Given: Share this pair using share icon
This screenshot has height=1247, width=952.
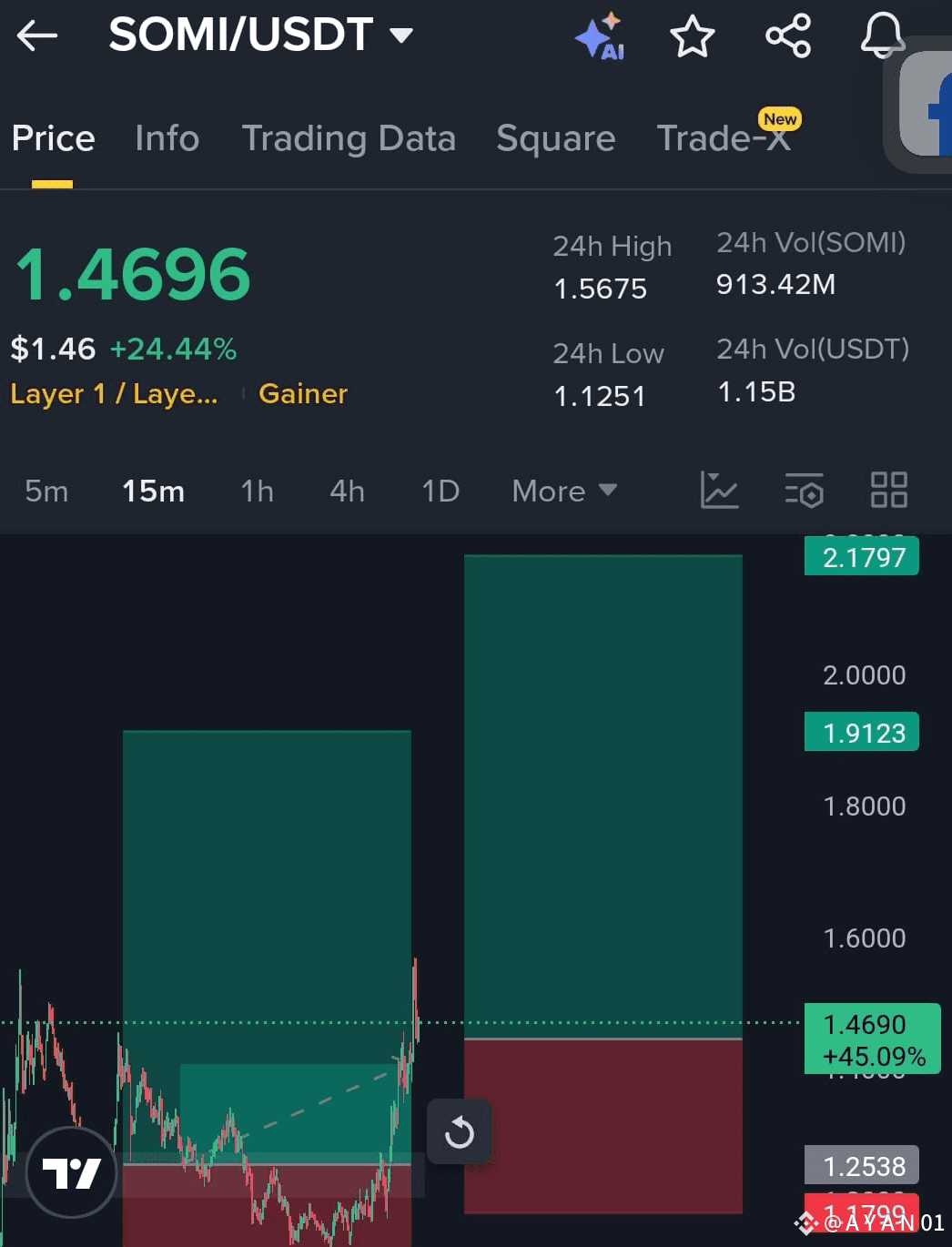Looking at the screenshot, I should pos(788,36).
